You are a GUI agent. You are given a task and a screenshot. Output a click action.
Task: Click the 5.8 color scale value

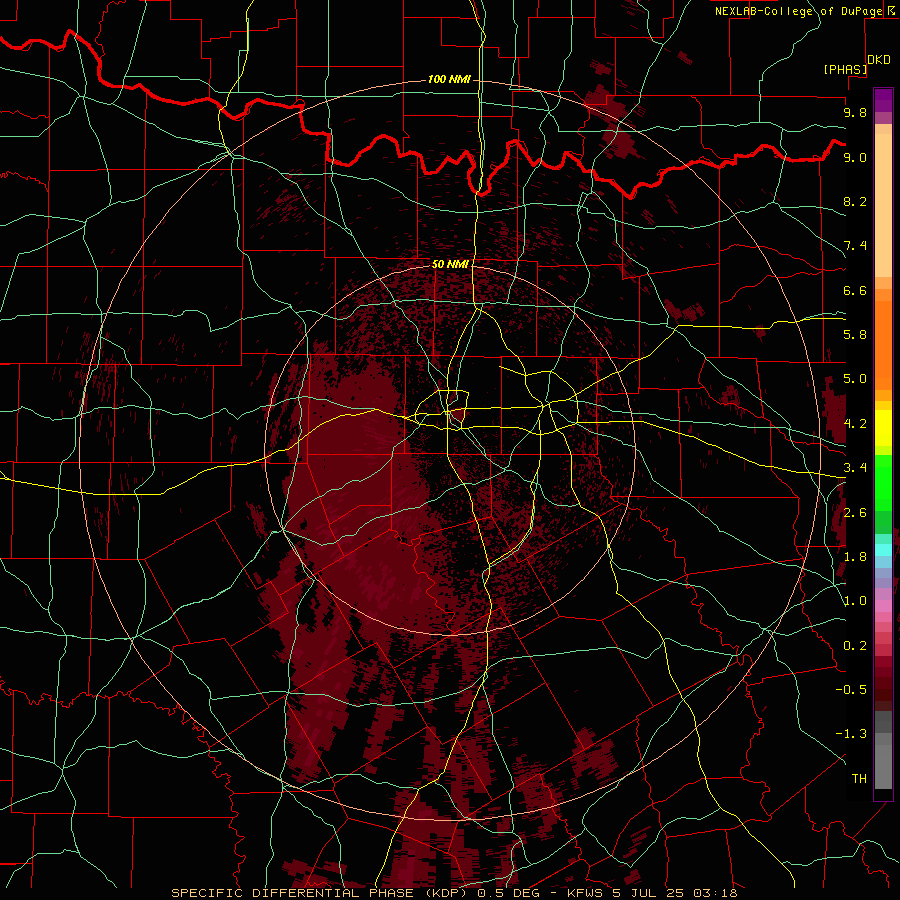(x=855, y=335)
